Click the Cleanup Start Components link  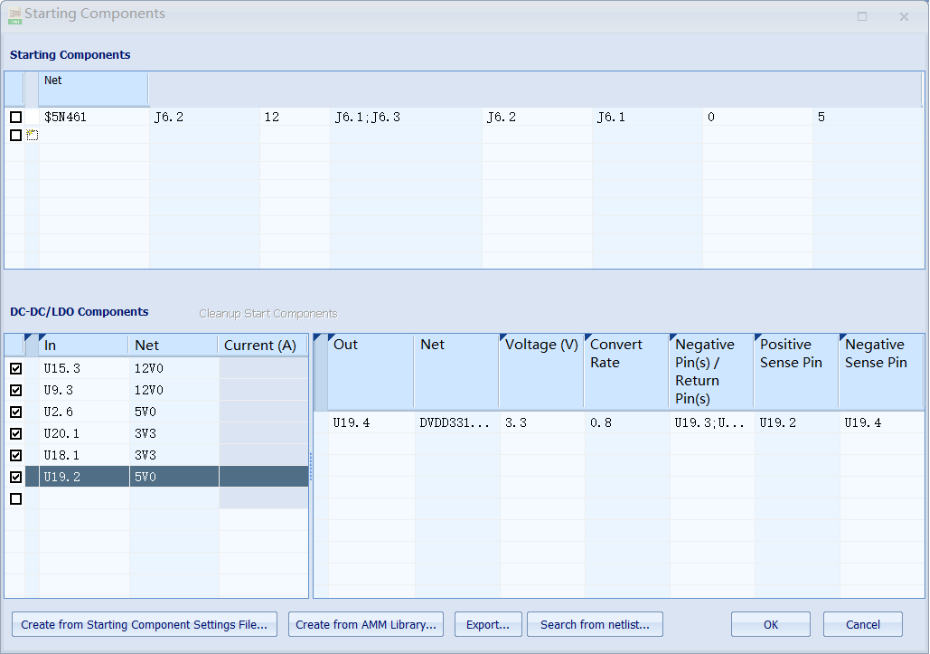tap(268, 313)
